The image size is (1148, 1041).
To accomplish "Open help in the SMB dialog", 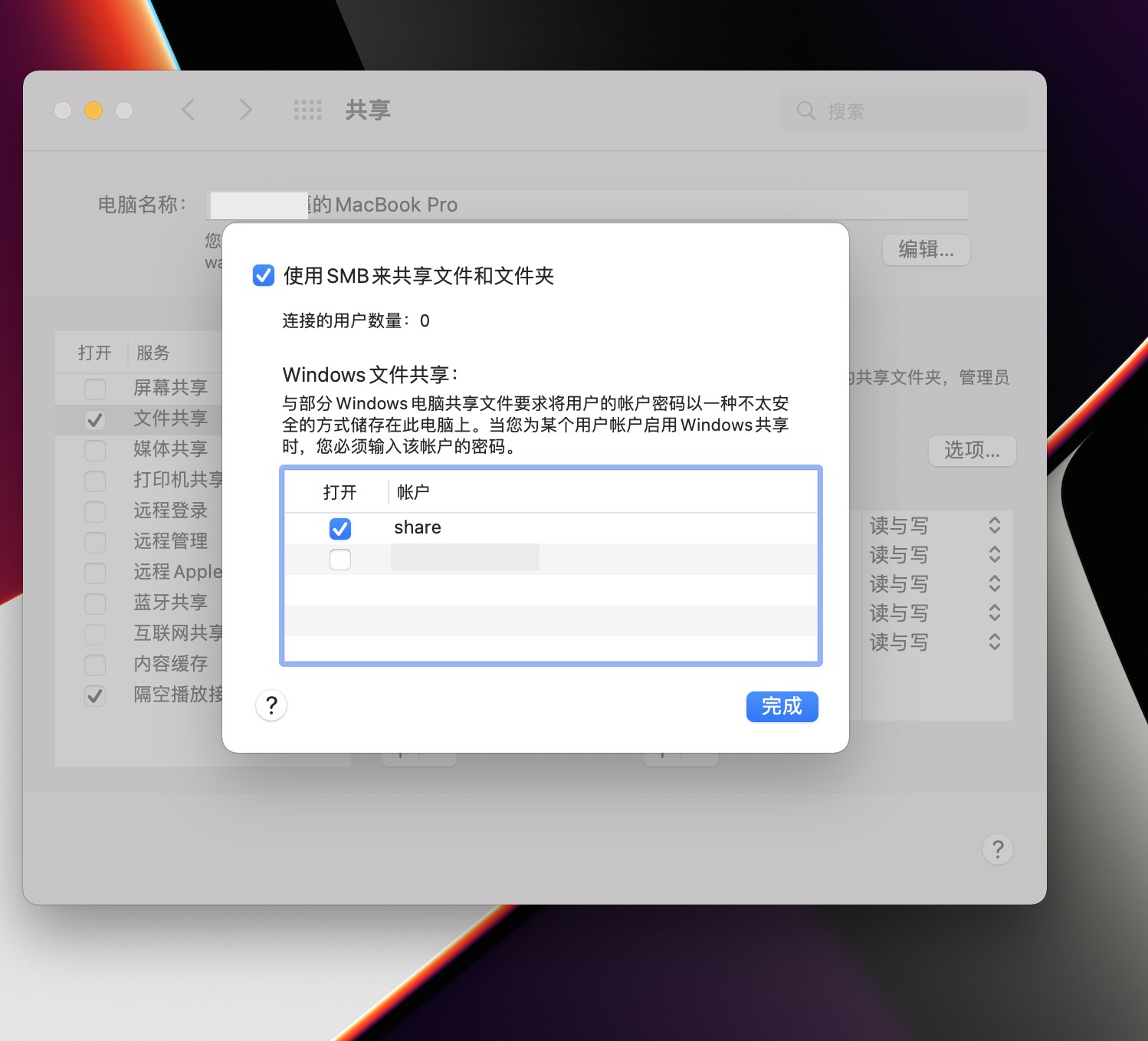I will coord(271,705).
